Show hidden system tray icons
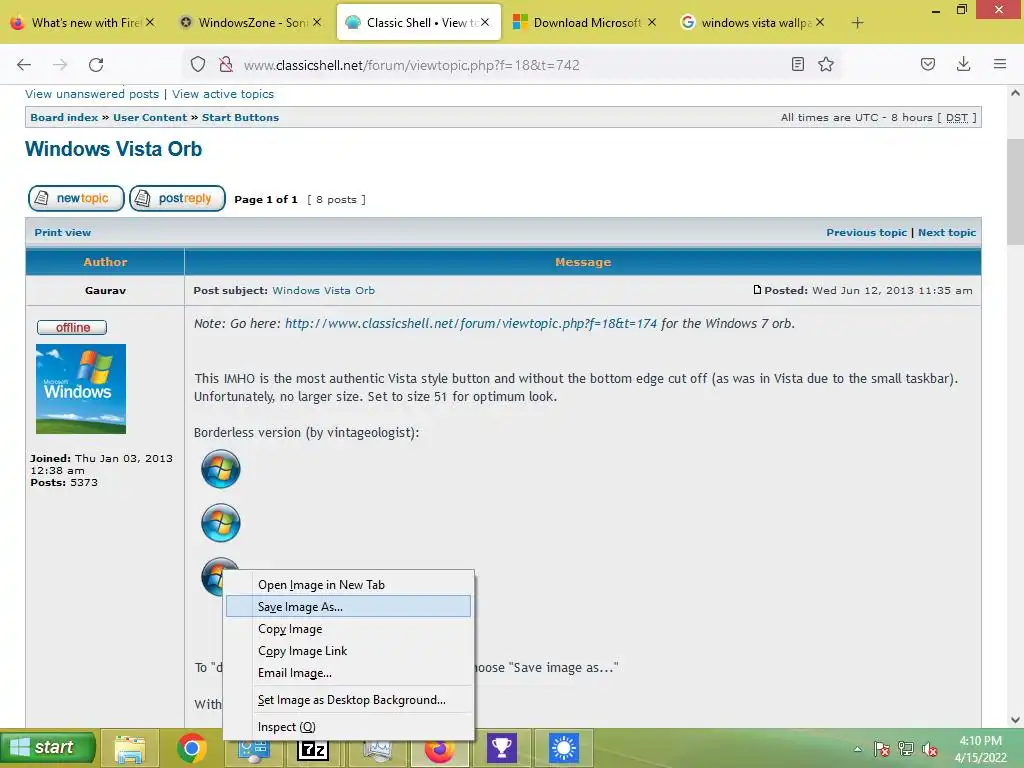 tap(857, 748)
